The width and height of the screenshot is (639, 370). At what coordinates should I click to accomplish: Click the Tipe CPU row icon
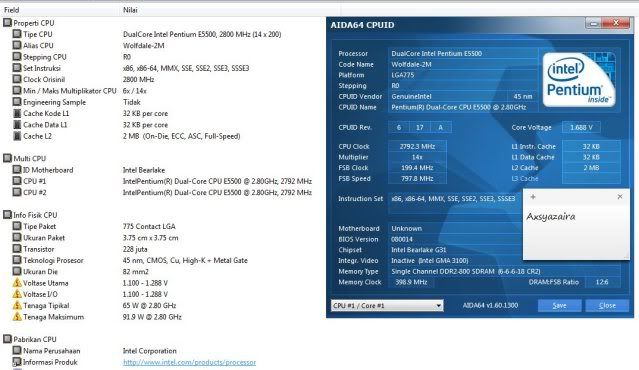point(17,34)
